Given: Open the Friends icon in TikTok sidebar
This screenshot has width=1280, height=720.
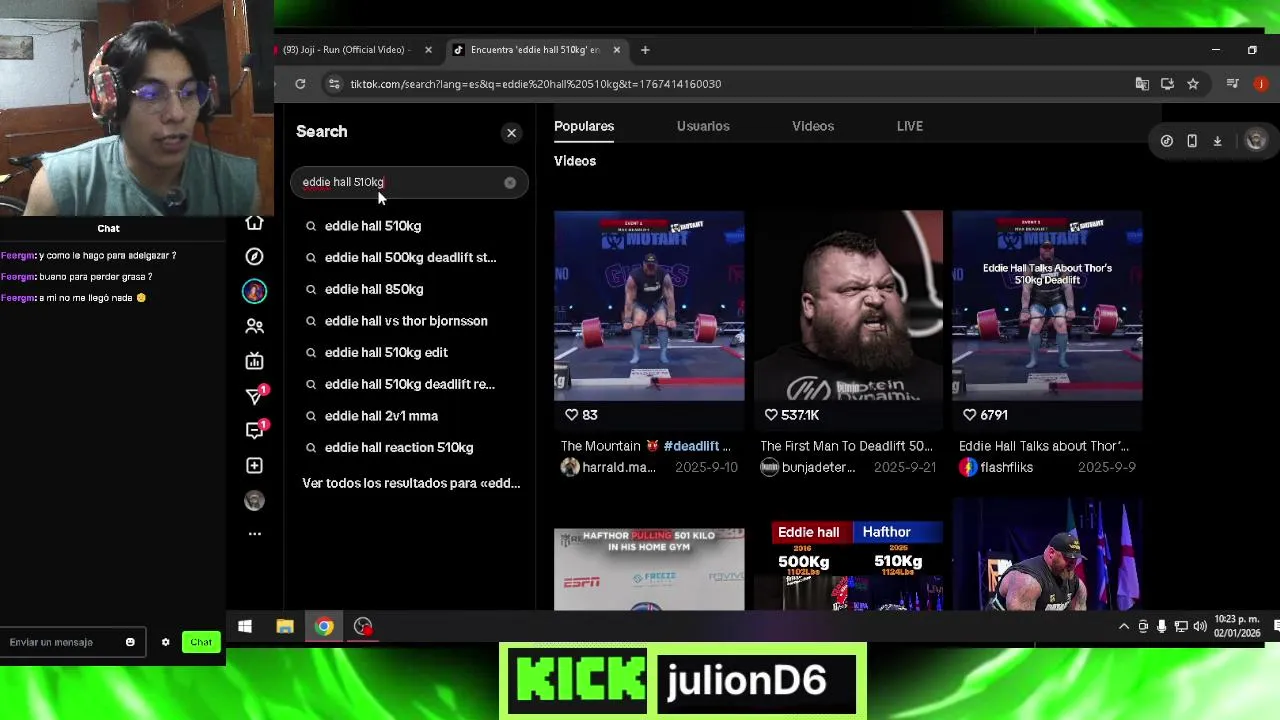Looking at the screenshot, I should pos(254,326).
